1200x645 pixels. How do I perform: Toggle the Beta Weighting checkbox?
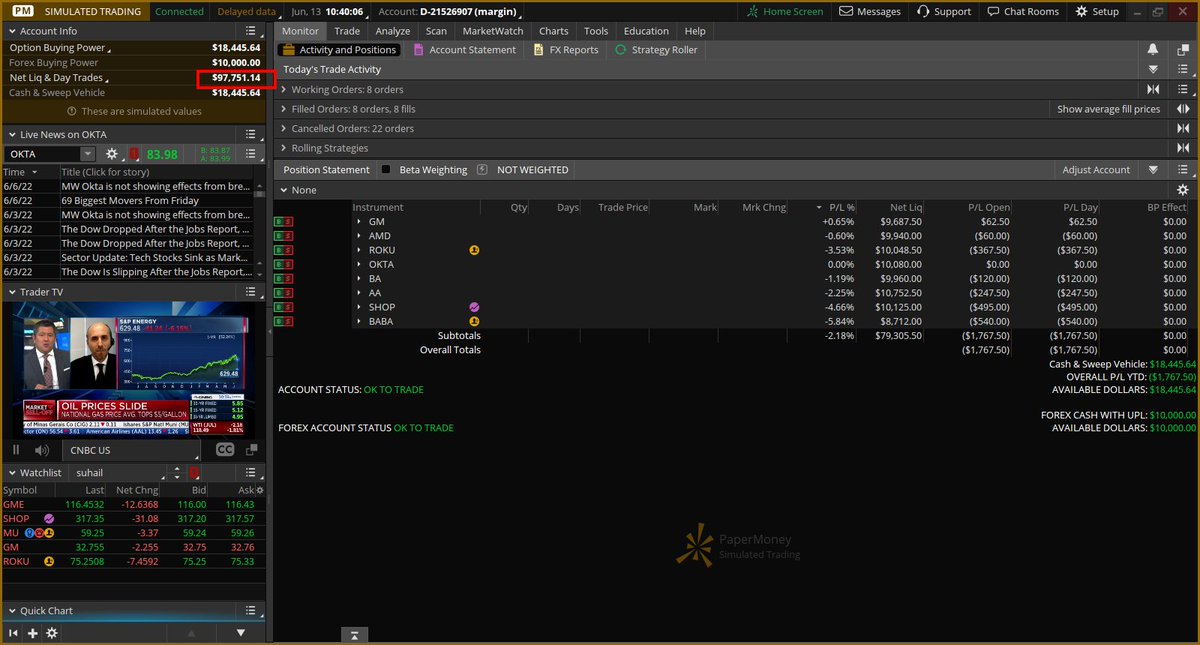click(386, 170)
